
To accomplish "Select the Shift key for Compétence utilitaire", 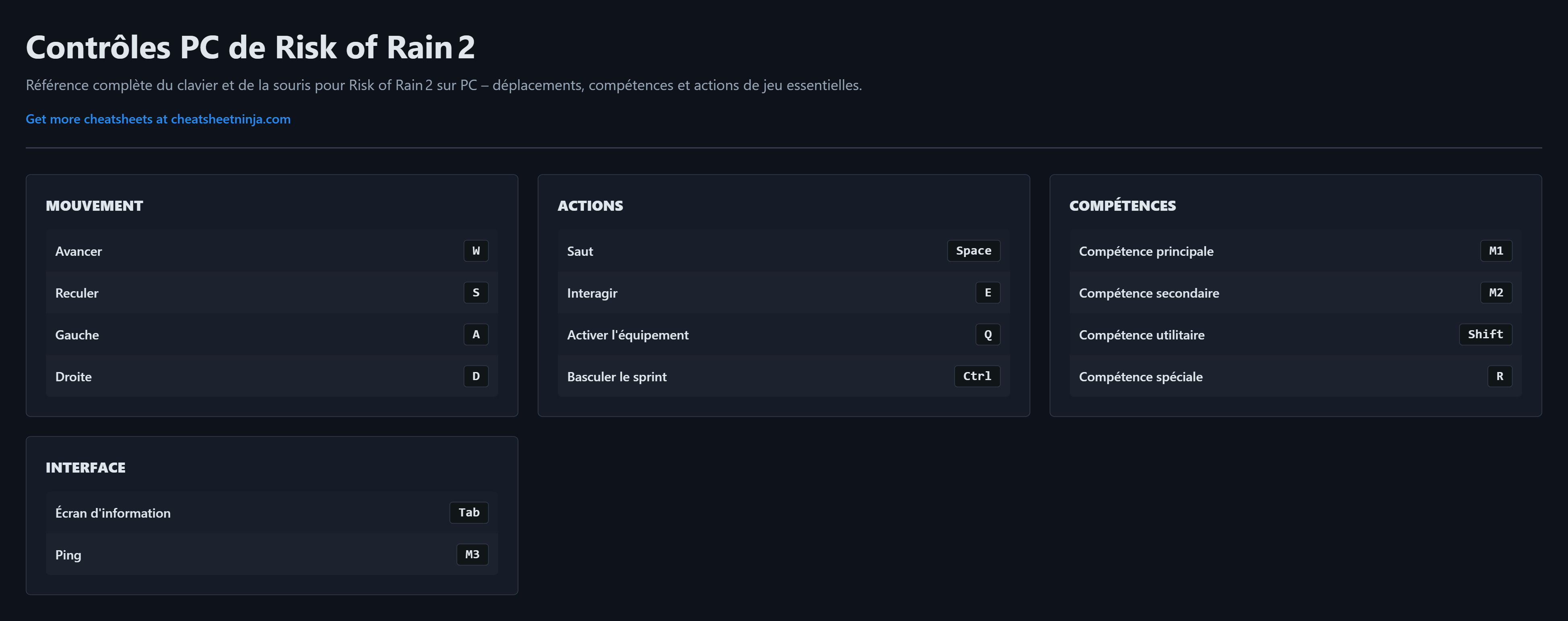I will (x=1485, y=335).
